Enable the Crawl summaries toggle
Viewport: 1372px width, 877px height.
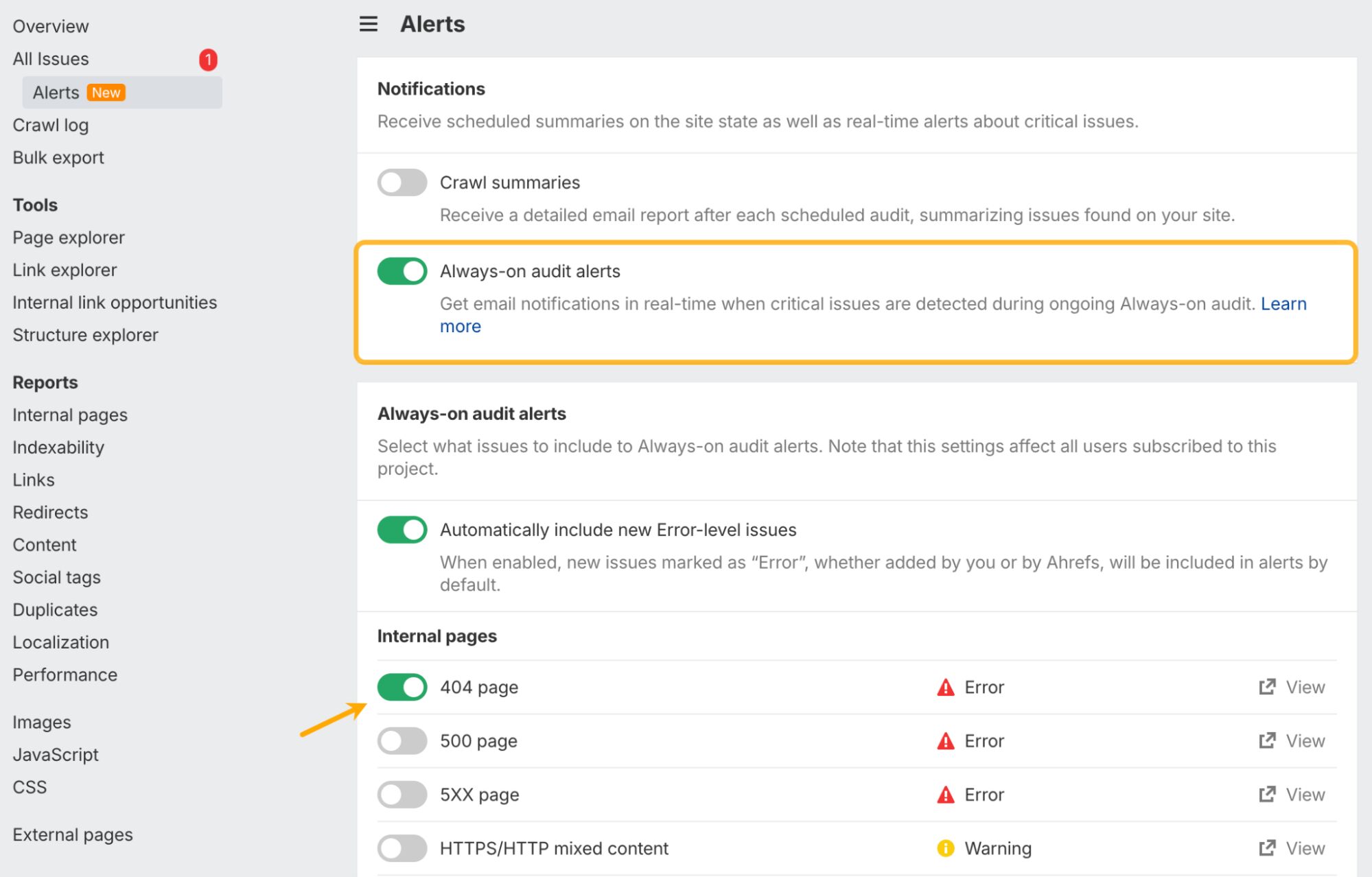pyautogui.click(x=402, y=183)
